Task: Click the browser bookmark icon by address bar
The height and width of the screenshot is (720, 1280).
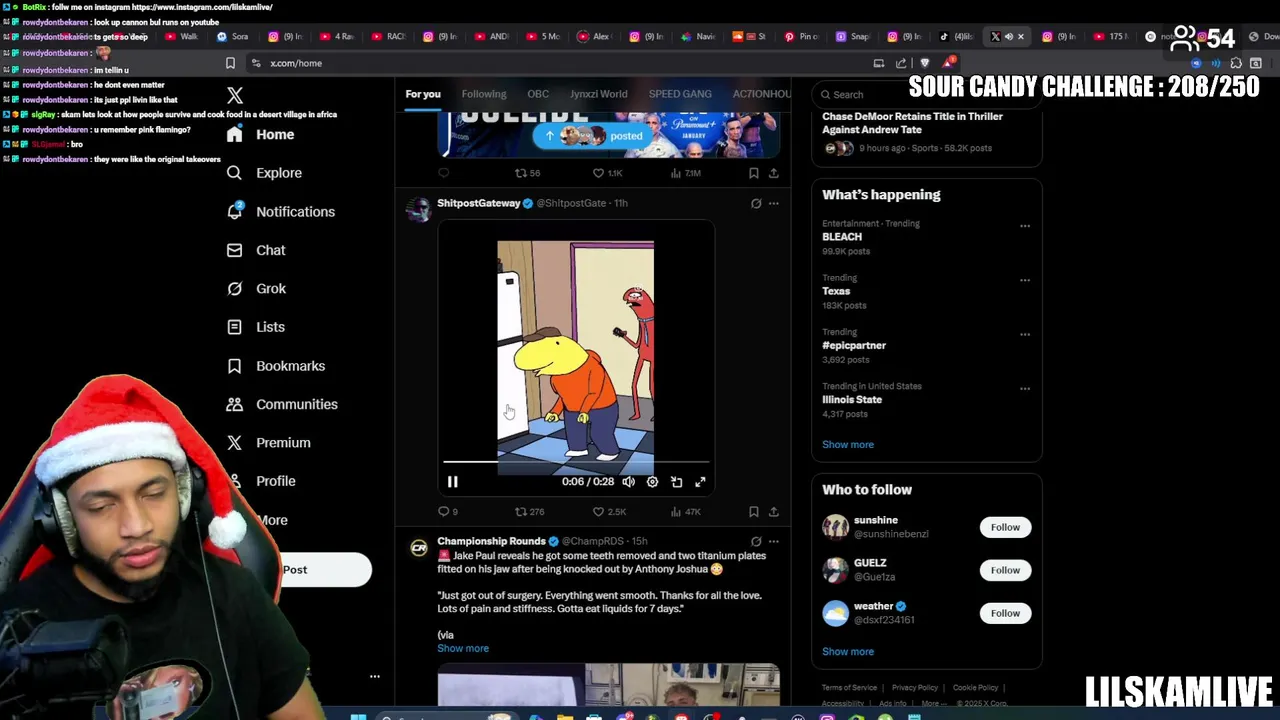Action: [x=230, y=63]
